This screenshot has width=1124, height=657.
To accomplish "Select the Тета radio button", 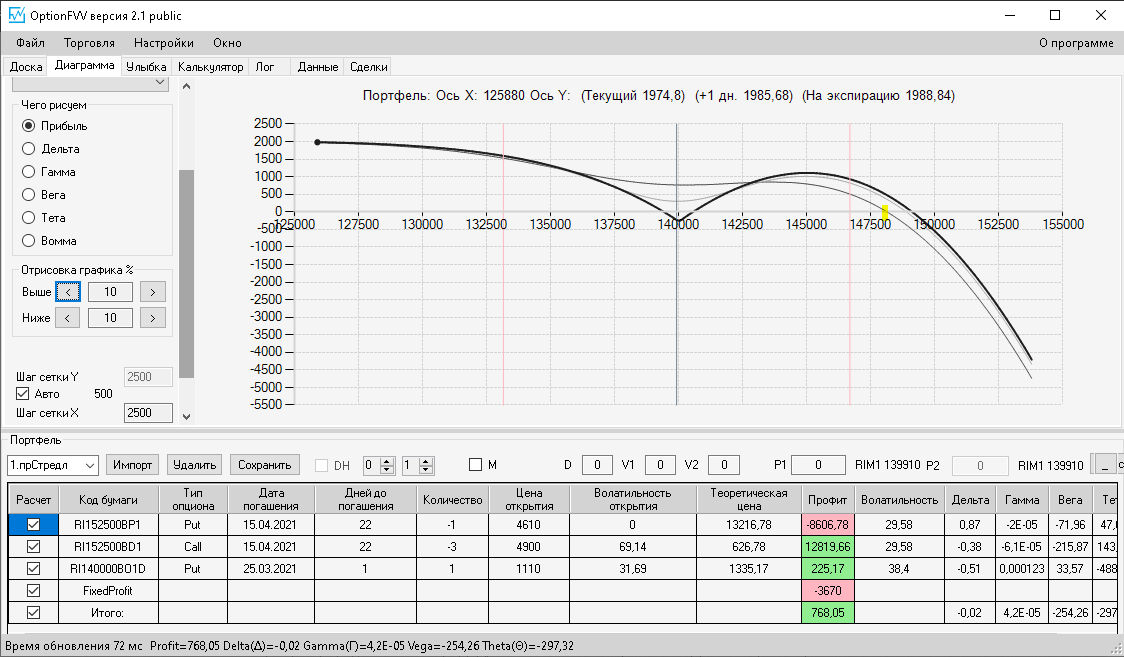I will coord(29,217).
